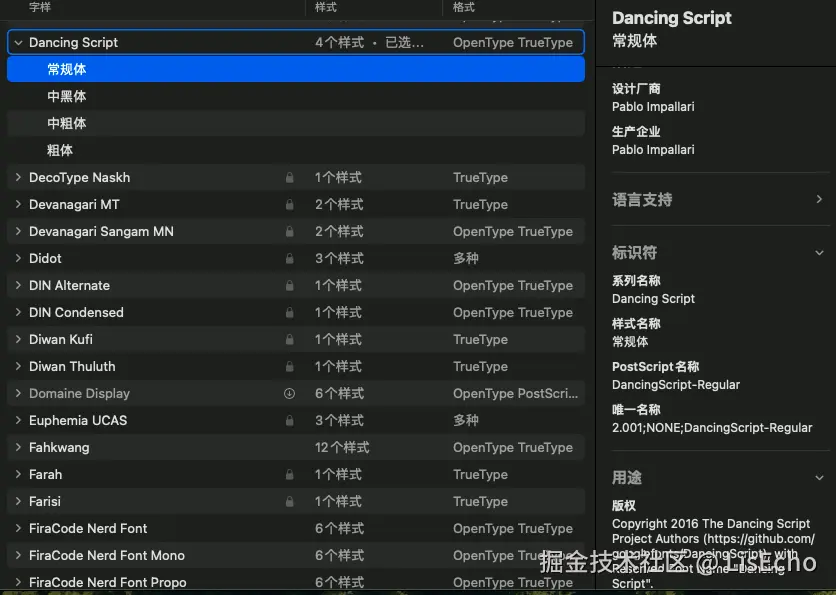Expand the FiraCode Nerd Font family
This screenshot has height=595, width=836.
18,528
